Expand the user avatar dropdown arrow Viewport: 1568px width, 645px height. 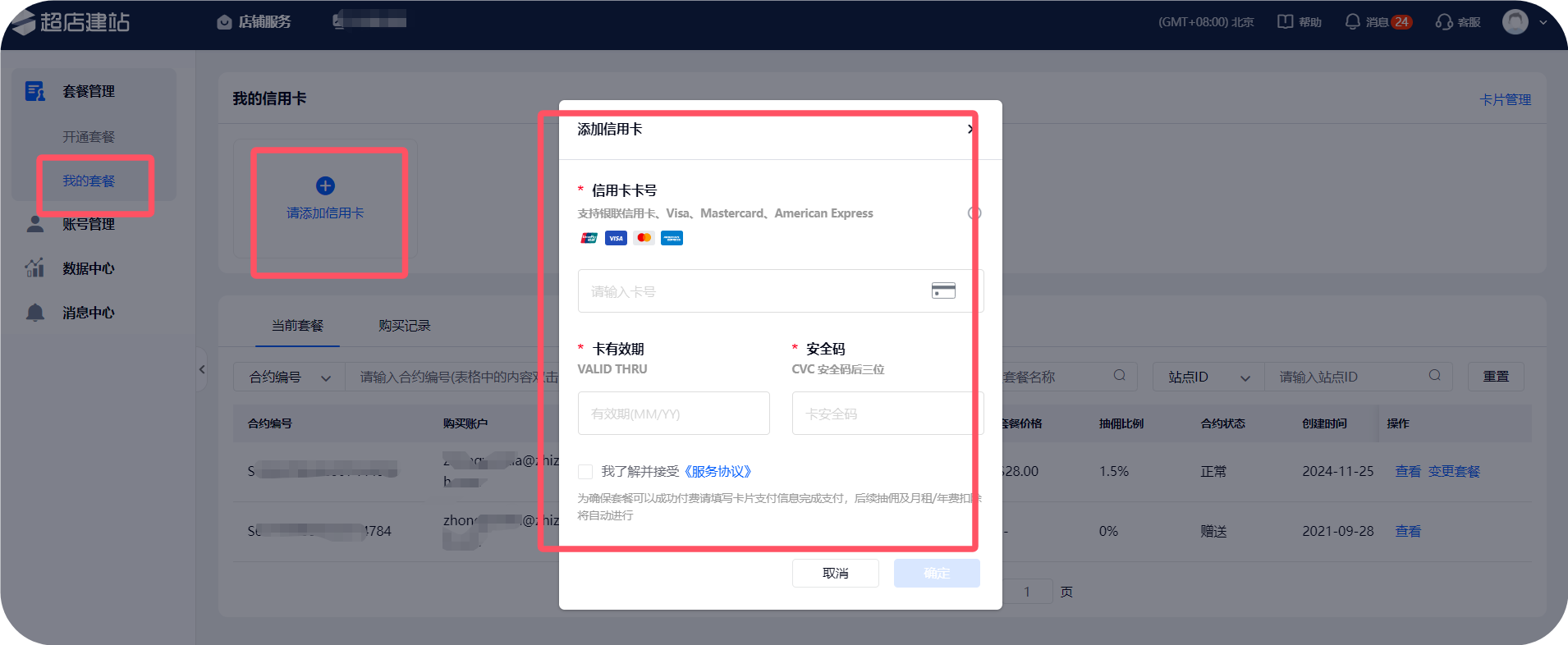pos(1543,22)
